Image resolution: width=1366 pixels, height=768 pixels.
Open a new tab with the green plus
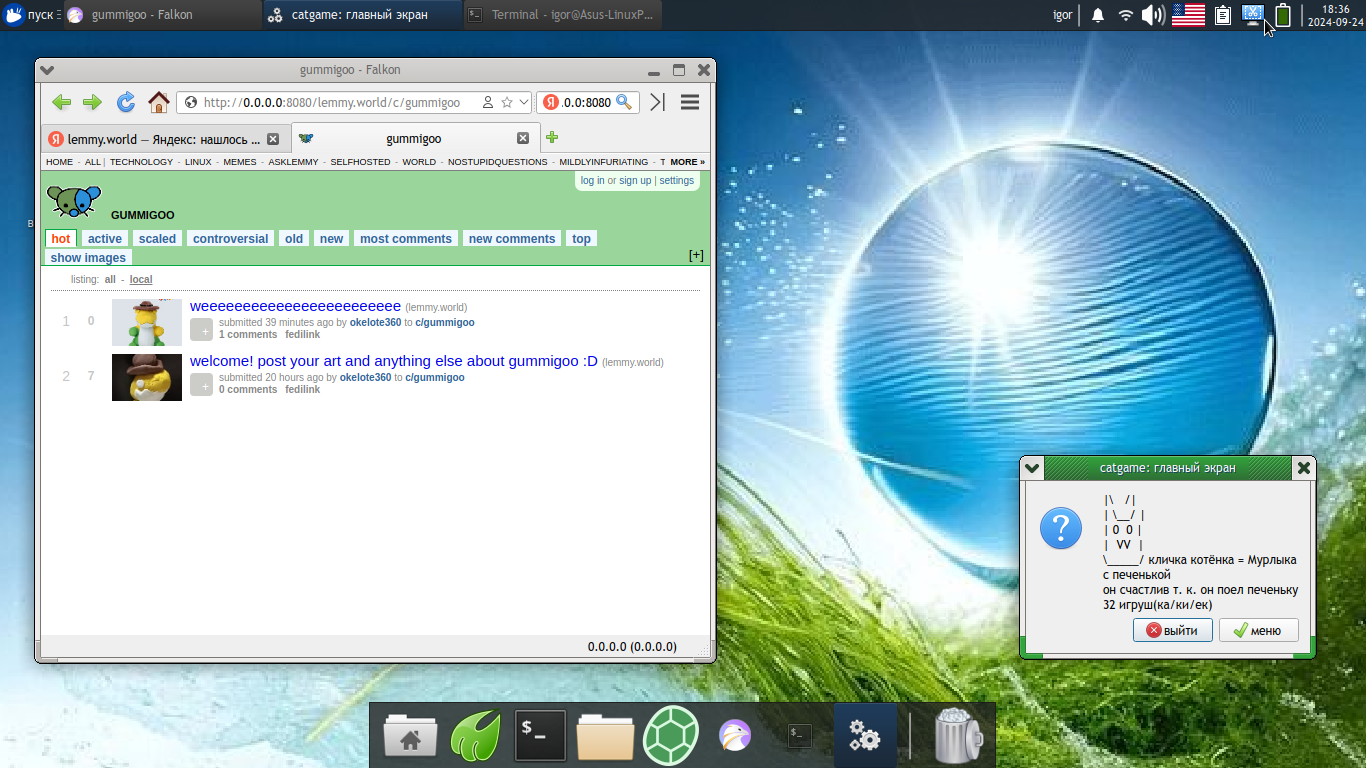552,138
